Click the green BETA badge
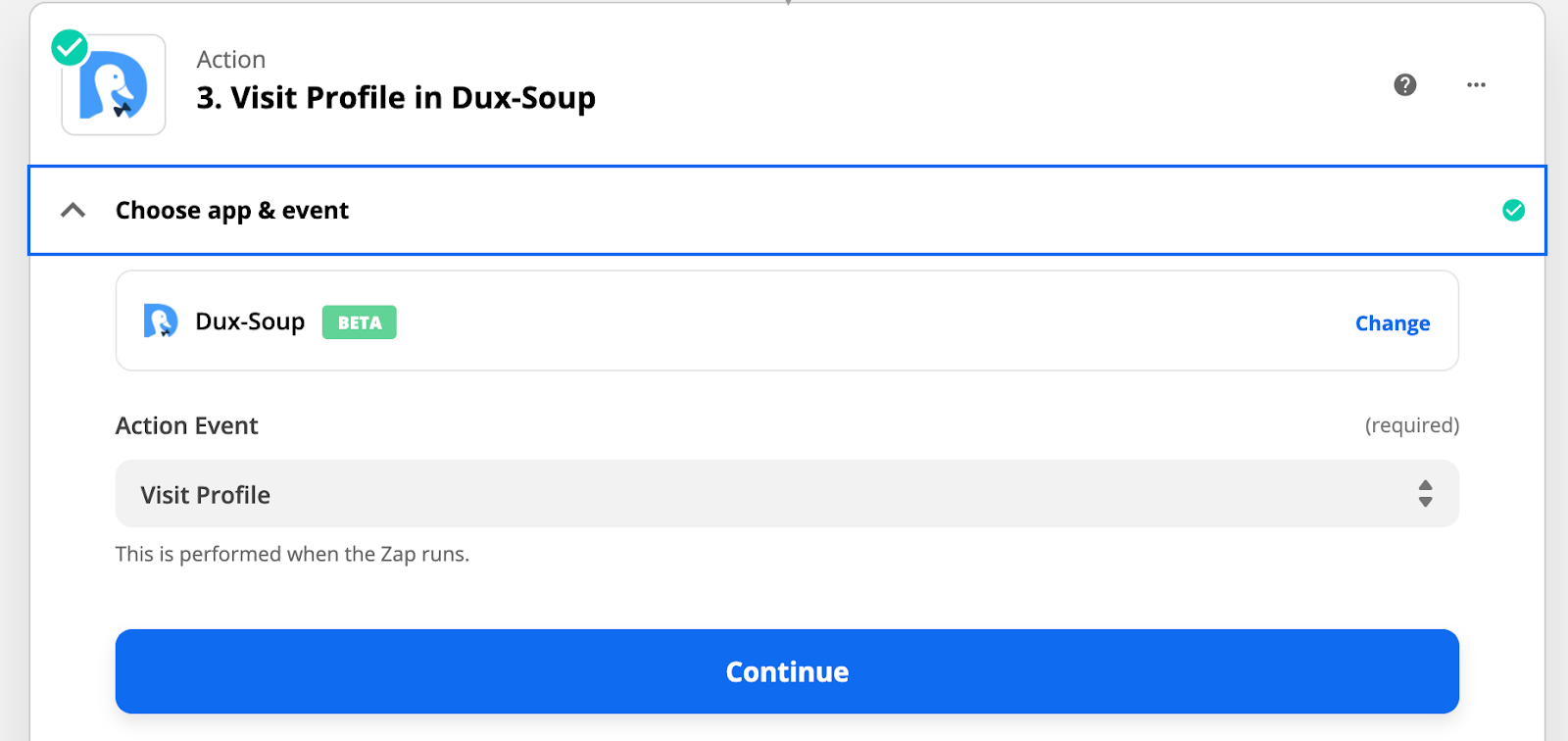Image resolution: width=1568 pixels, height=741 pixels. [x=359, y=322]
